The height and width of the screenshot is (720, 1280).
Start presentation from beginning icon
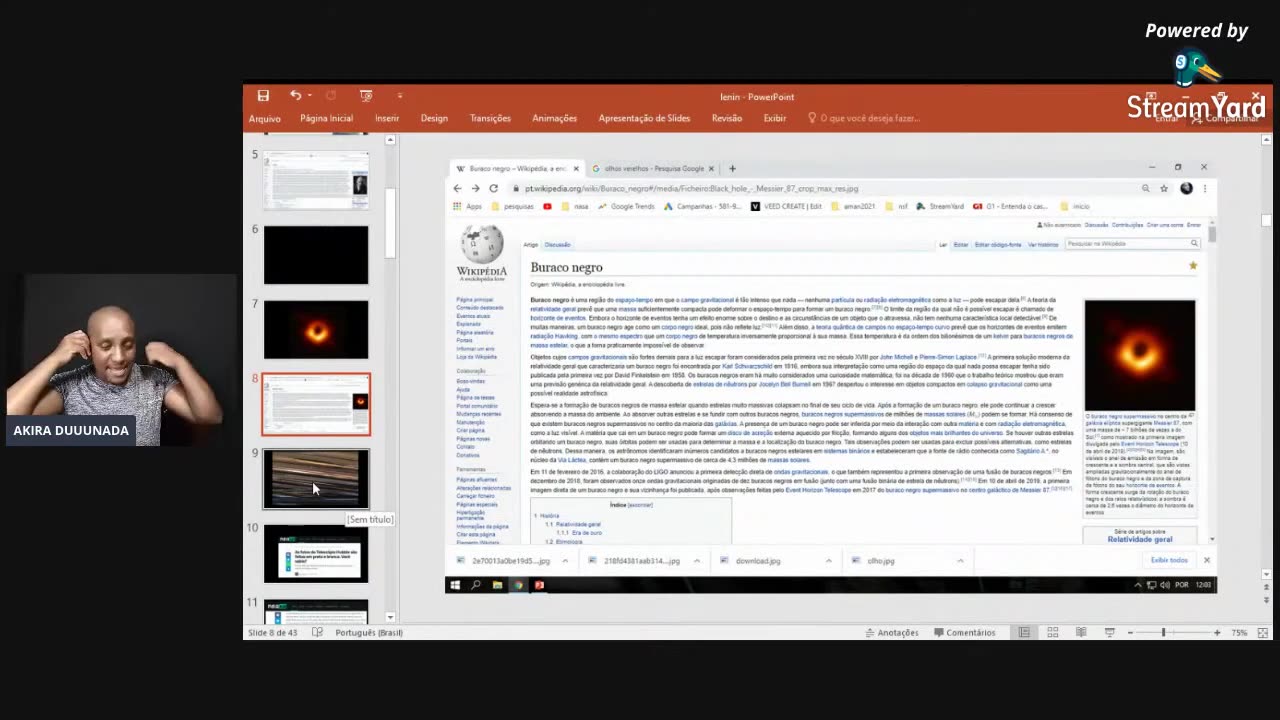pos(366,96)
